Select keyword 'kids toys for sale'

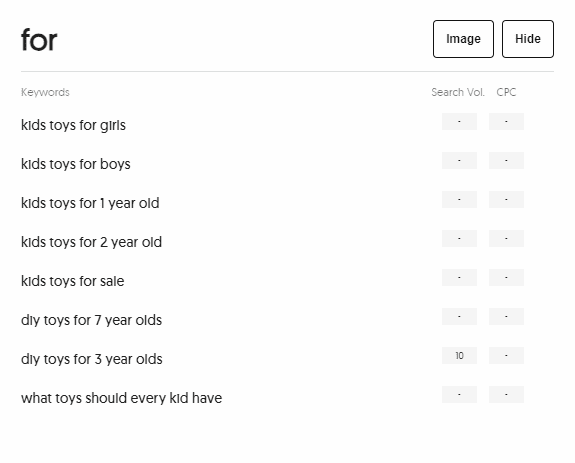[x=73, y=281]
